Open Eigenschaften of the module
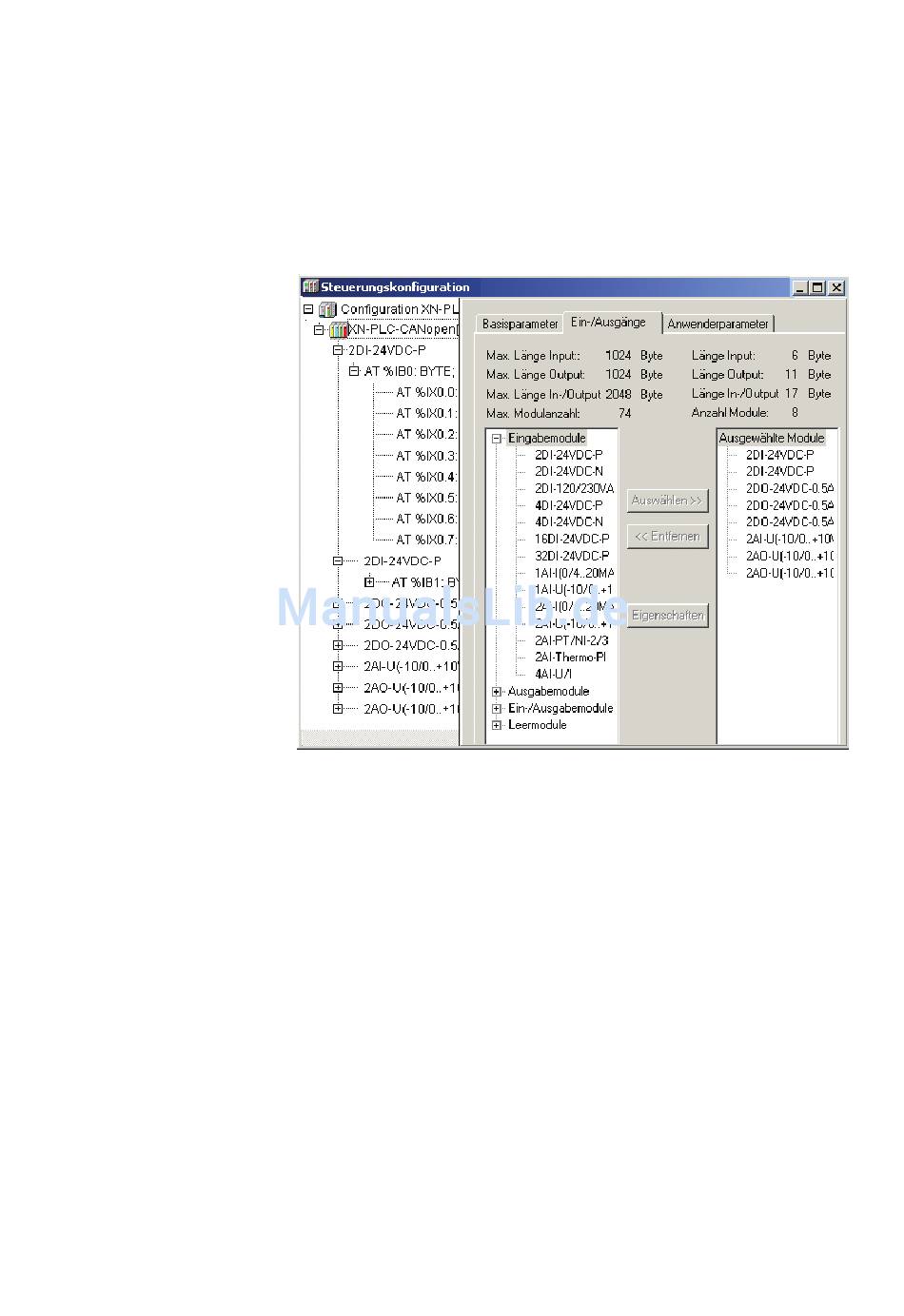Image resolution: width=904 pixels, height=1316 pixels. click(x=667, y=616)
